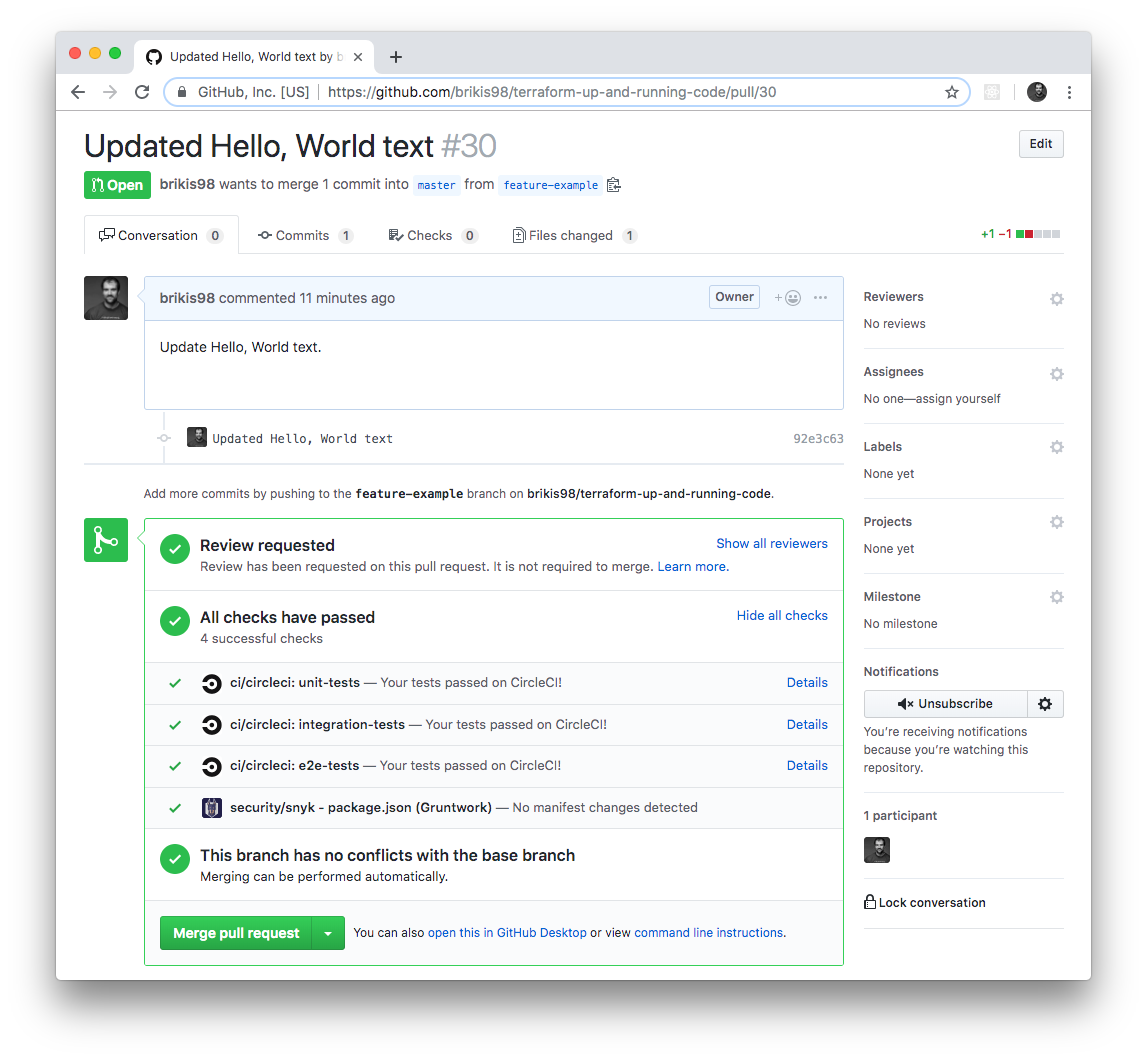Unsubscribe from pull request notifications

point(944,704)
